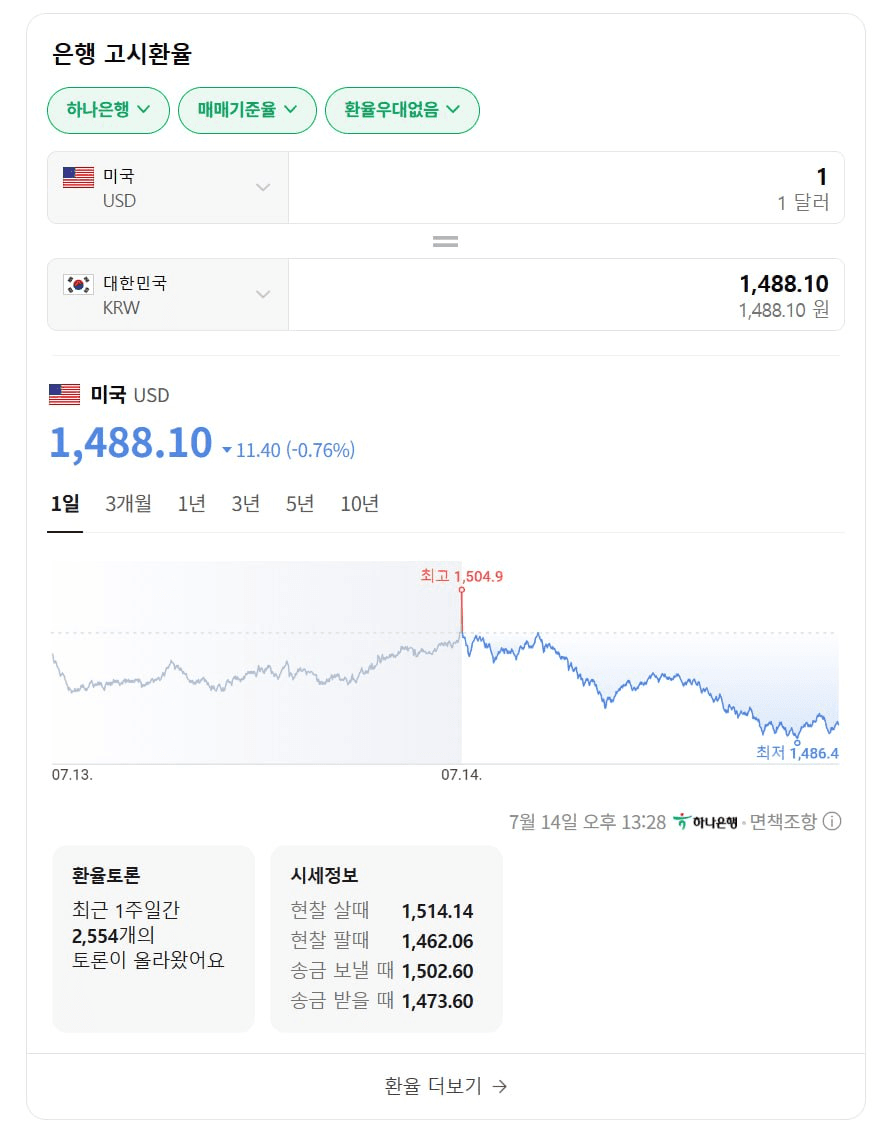The width and height of the screenshot is (882, 1125).
Task: Click the US flag above the 1,488.10 rate
Action: (65, 395)
